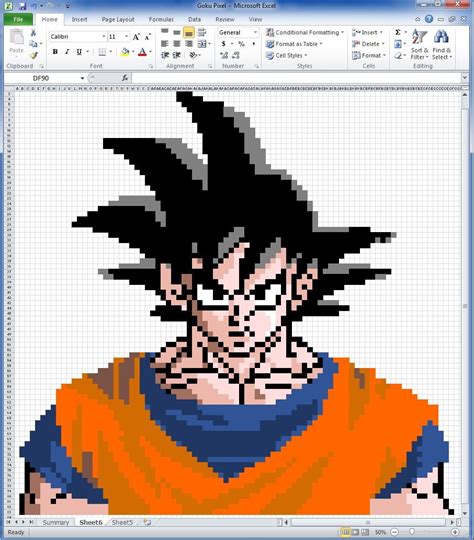Image resolution: width=474 pixels, height=540 pixels.
Task: Click the Find & Select binoculars
Action: (442, 44)
